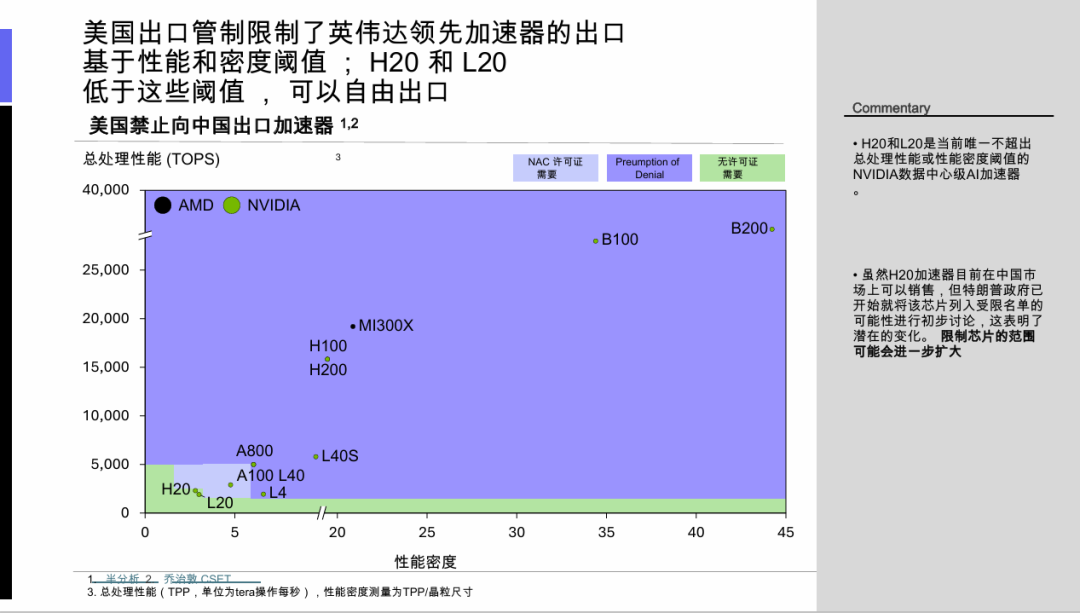Open the 乔治敦 CSET footnote link

(x=197, y=579)
